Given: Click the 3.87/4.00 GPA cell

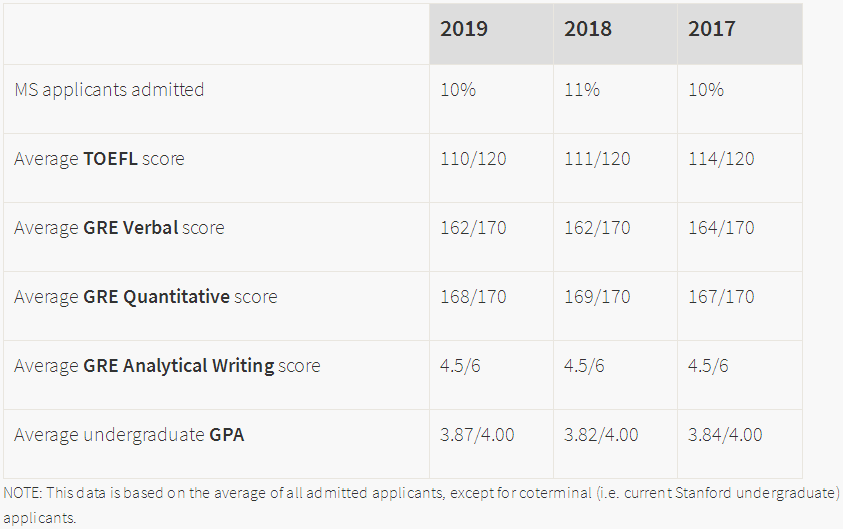Looking at the screenshot, I should point(477,435).
